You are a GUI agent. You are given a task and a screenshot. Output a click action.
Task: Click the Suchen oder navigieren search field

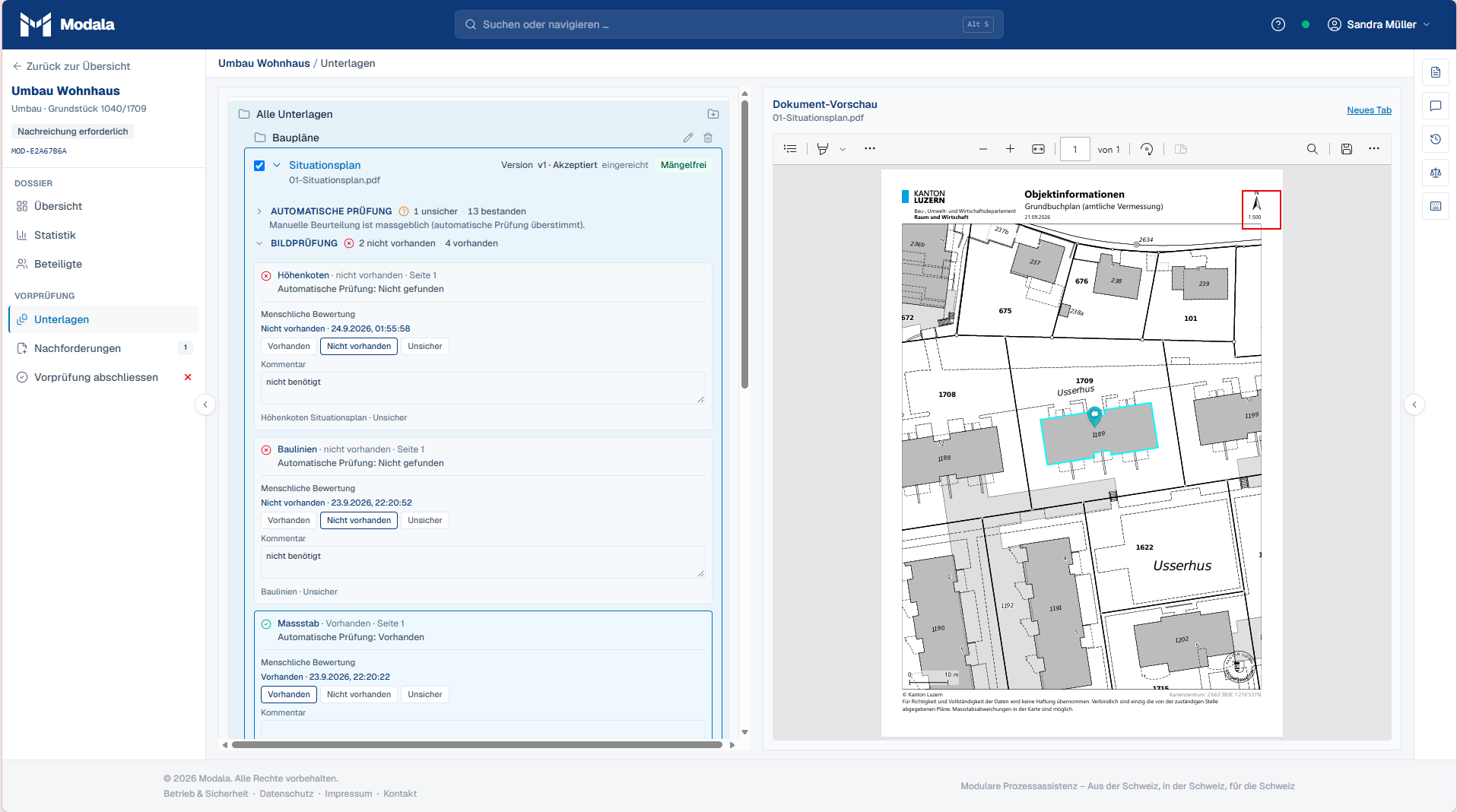pos(728,24)
